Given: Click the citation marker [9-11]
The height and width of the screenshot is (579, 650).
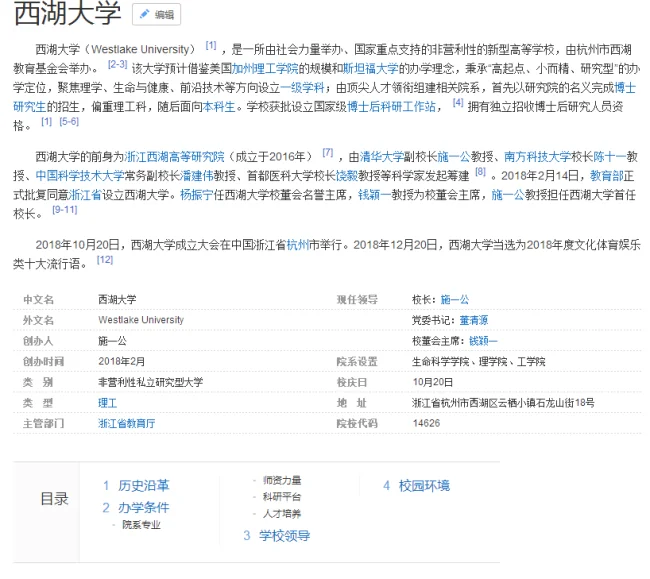Looking at the screenshot, I should click(x=65, y=209).
